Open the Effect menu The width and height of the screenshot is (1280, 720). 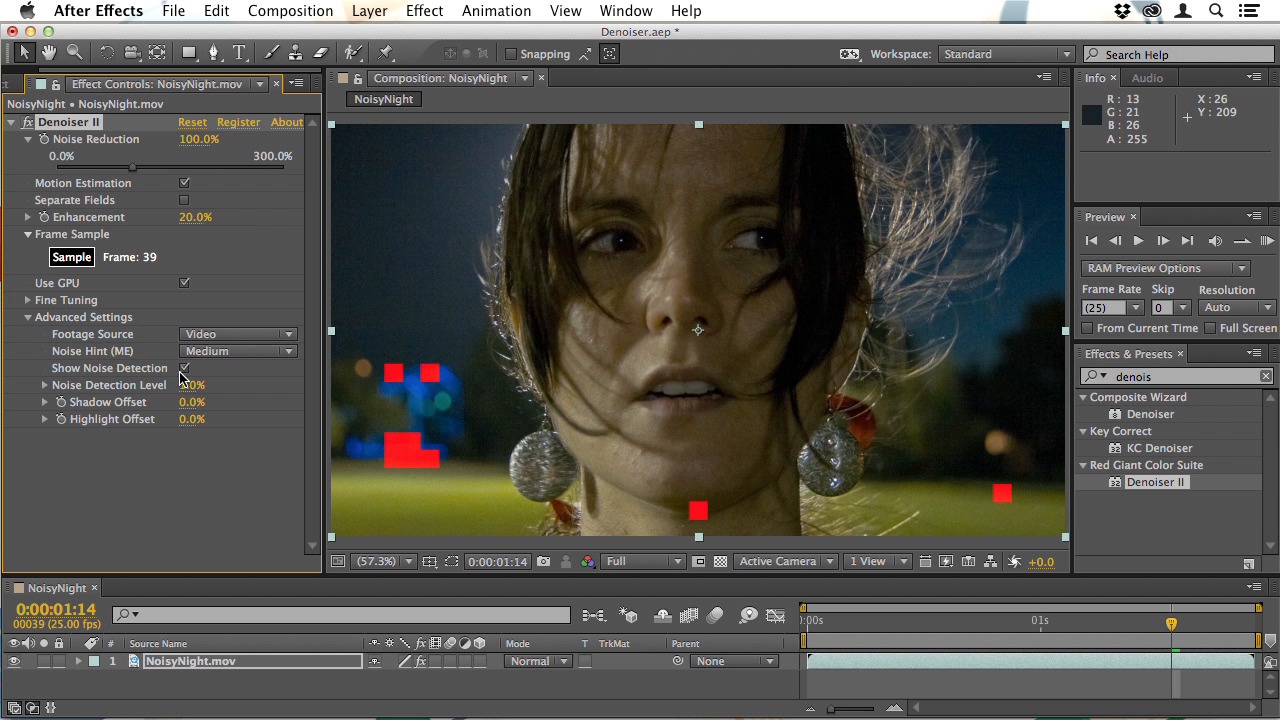click(x=424, y=11)
